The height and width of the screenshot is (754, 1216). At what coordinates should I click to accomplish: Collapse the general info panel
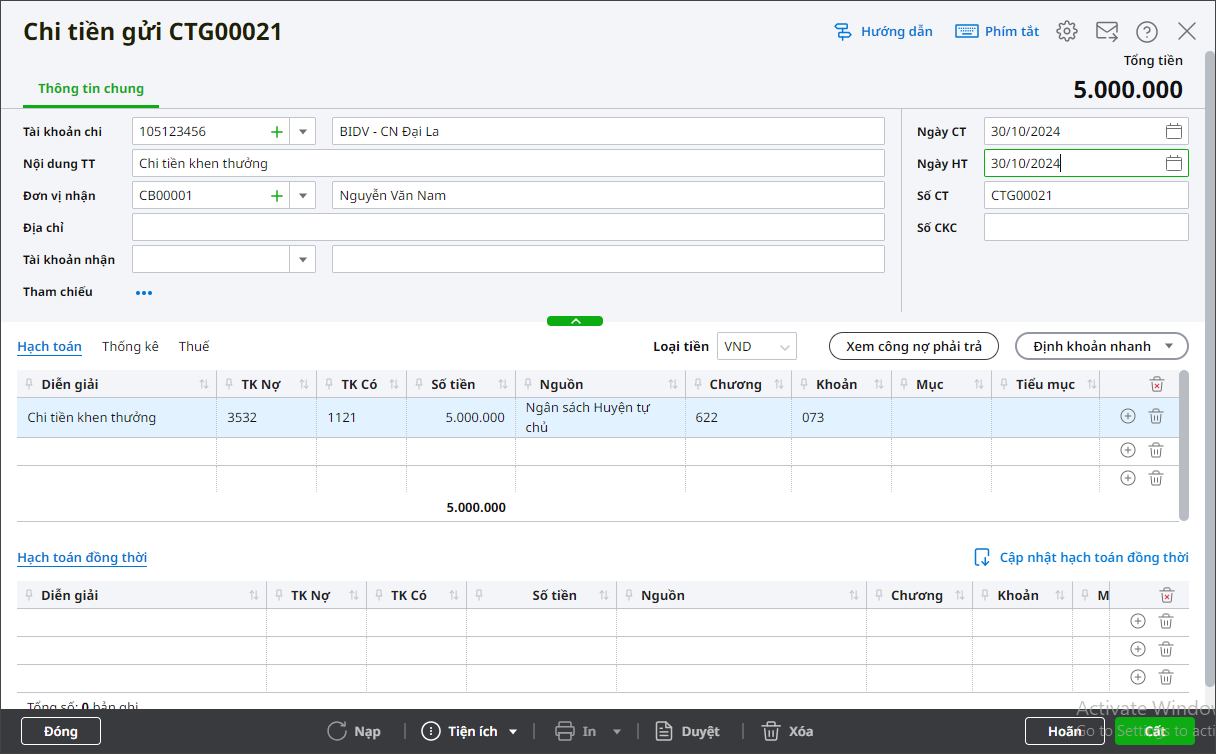[x=575, y=321]
